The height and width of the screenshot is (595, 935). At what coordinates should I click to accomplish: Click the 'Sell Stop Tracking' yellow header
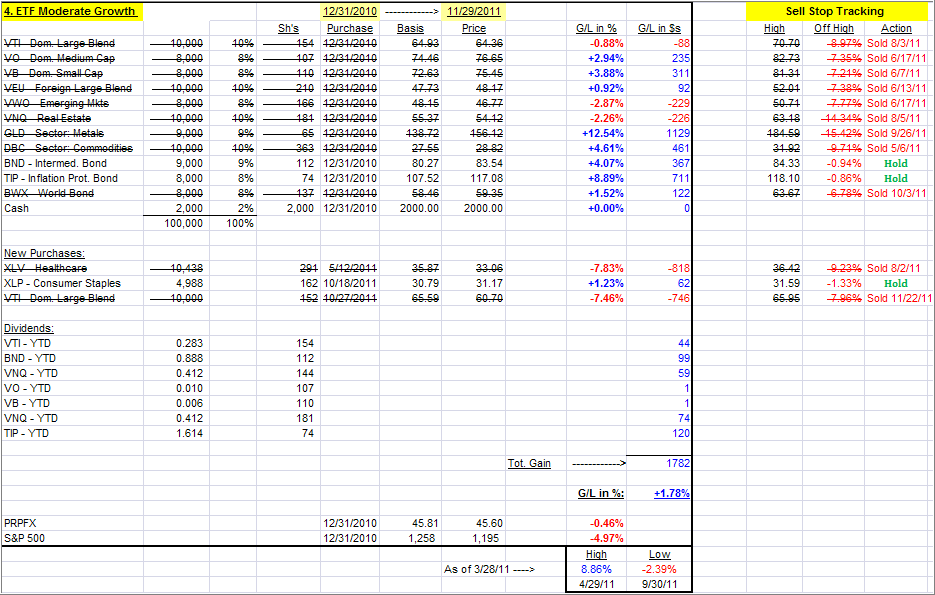click(x=834, y=11)
